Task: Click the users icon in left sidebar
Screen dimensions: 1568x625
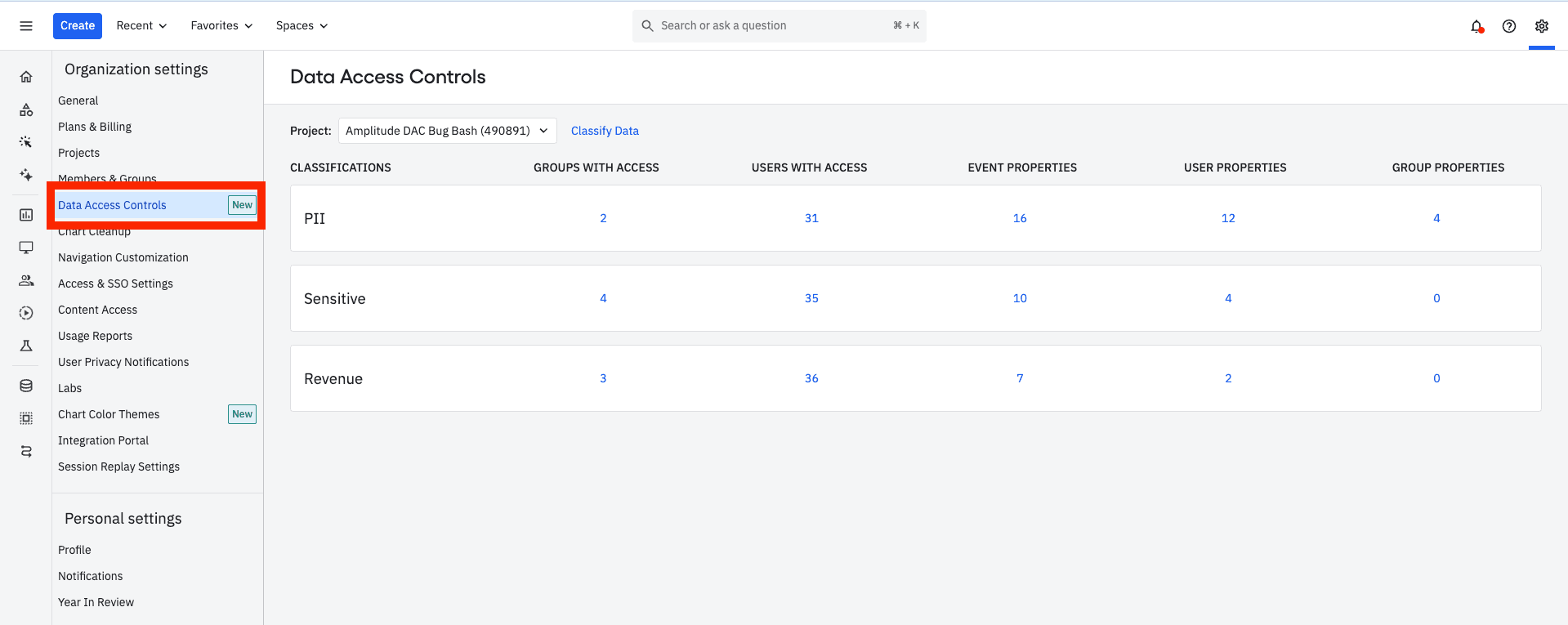Action: (x=26, y=280)
